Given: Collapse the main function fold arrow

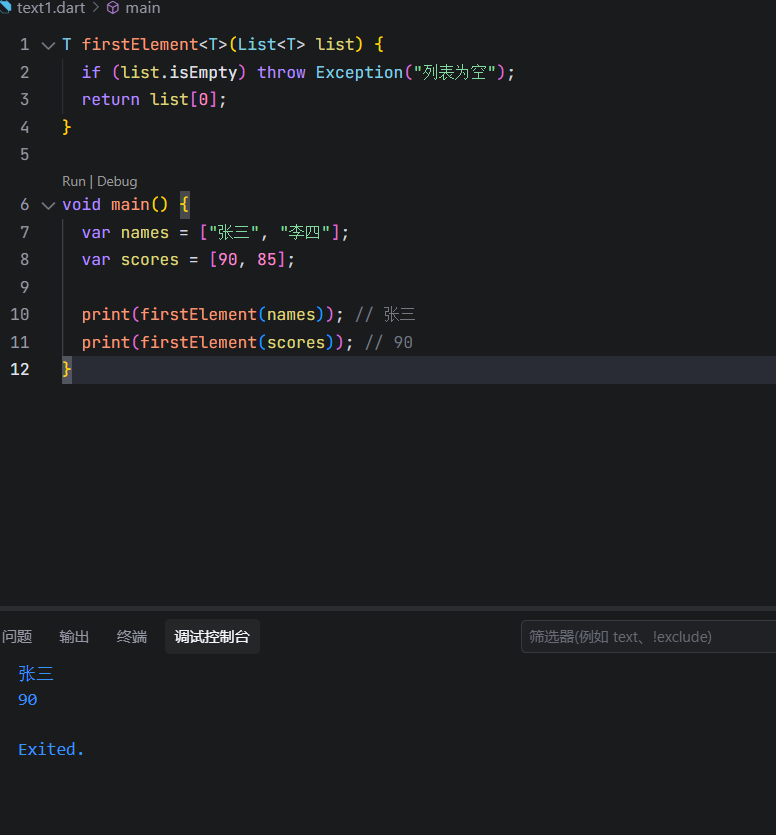Looking at the screenshot, I should (48, 206).
